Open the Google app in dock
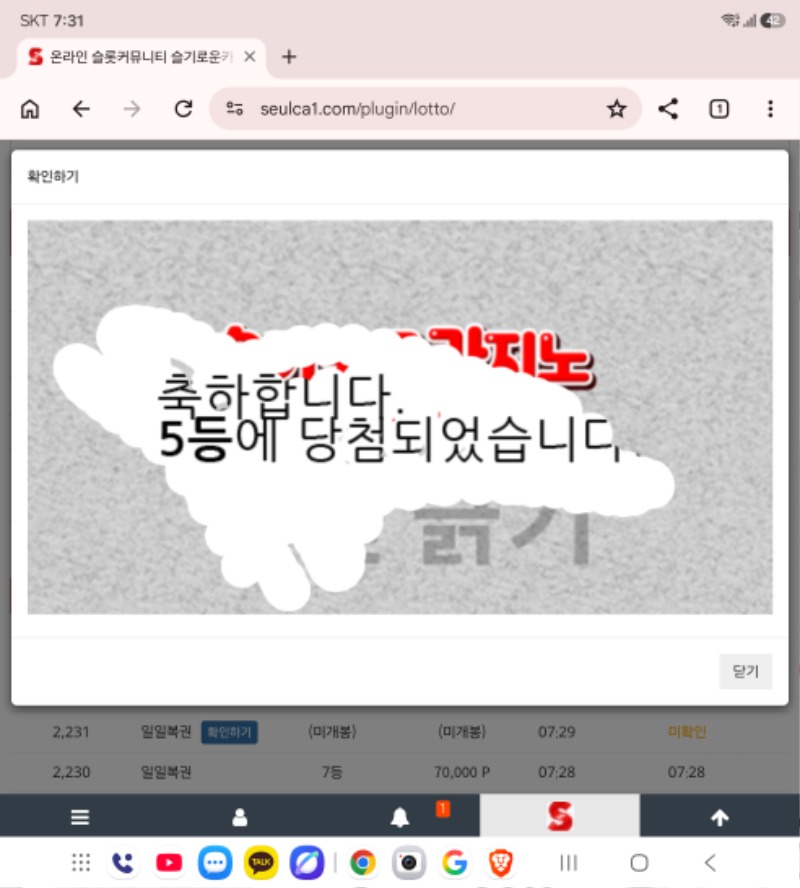800x888 pixels. click(455, 863)
